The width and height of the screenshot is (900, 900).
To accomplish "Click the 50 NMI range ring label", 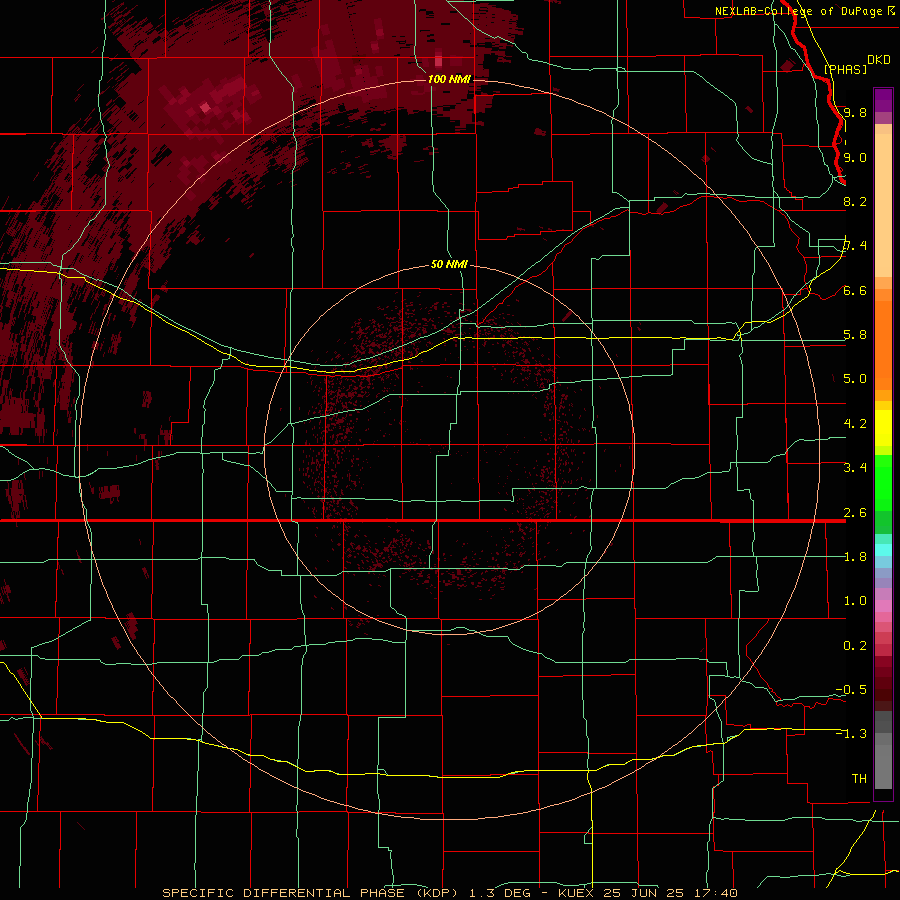I will pyautogui.click(x=449, y=264).
